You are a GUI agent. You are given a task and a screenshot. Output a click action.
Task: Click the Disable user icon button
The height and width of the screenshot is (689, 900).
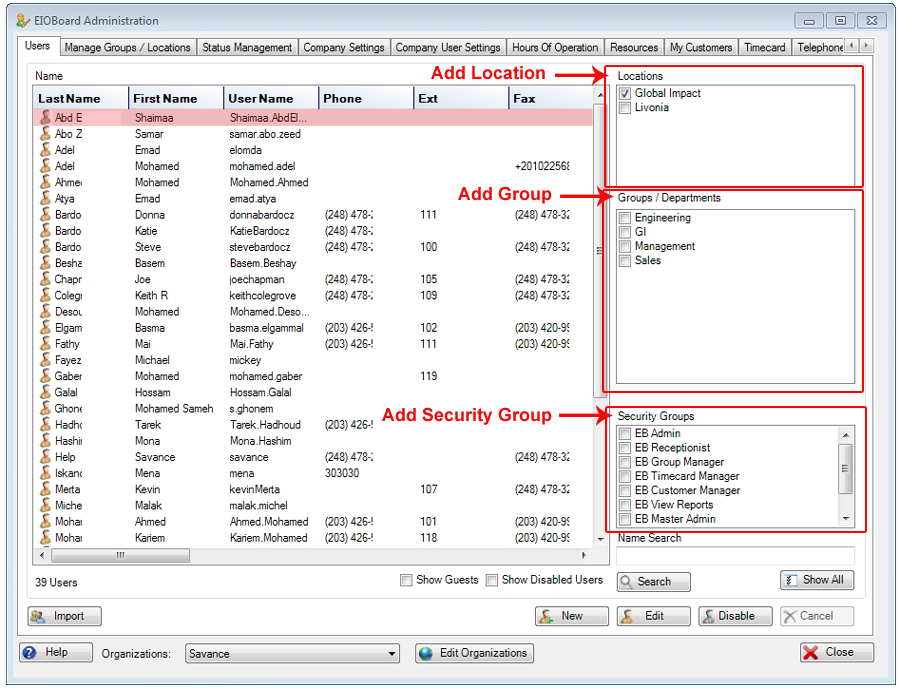click(x=710, y=616)
